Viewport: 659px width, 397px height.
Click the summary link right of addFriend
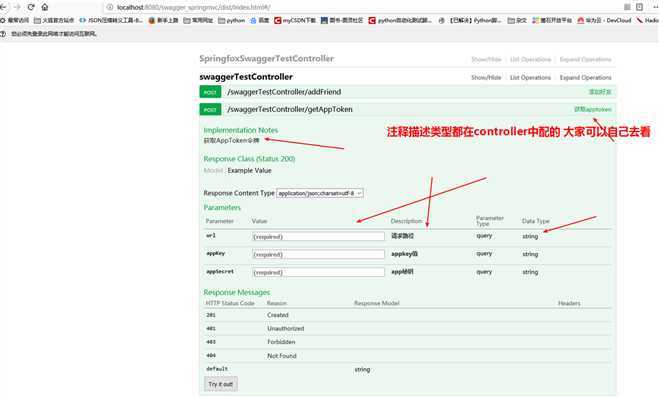(x=600, y=92)
